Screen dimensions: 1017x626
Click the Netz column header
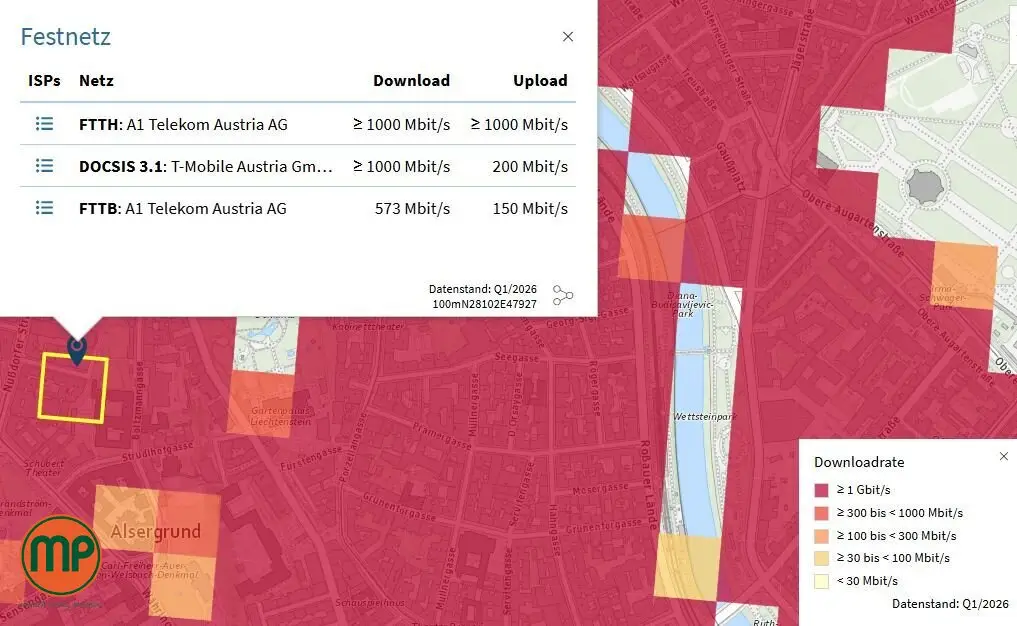[96, 80]
